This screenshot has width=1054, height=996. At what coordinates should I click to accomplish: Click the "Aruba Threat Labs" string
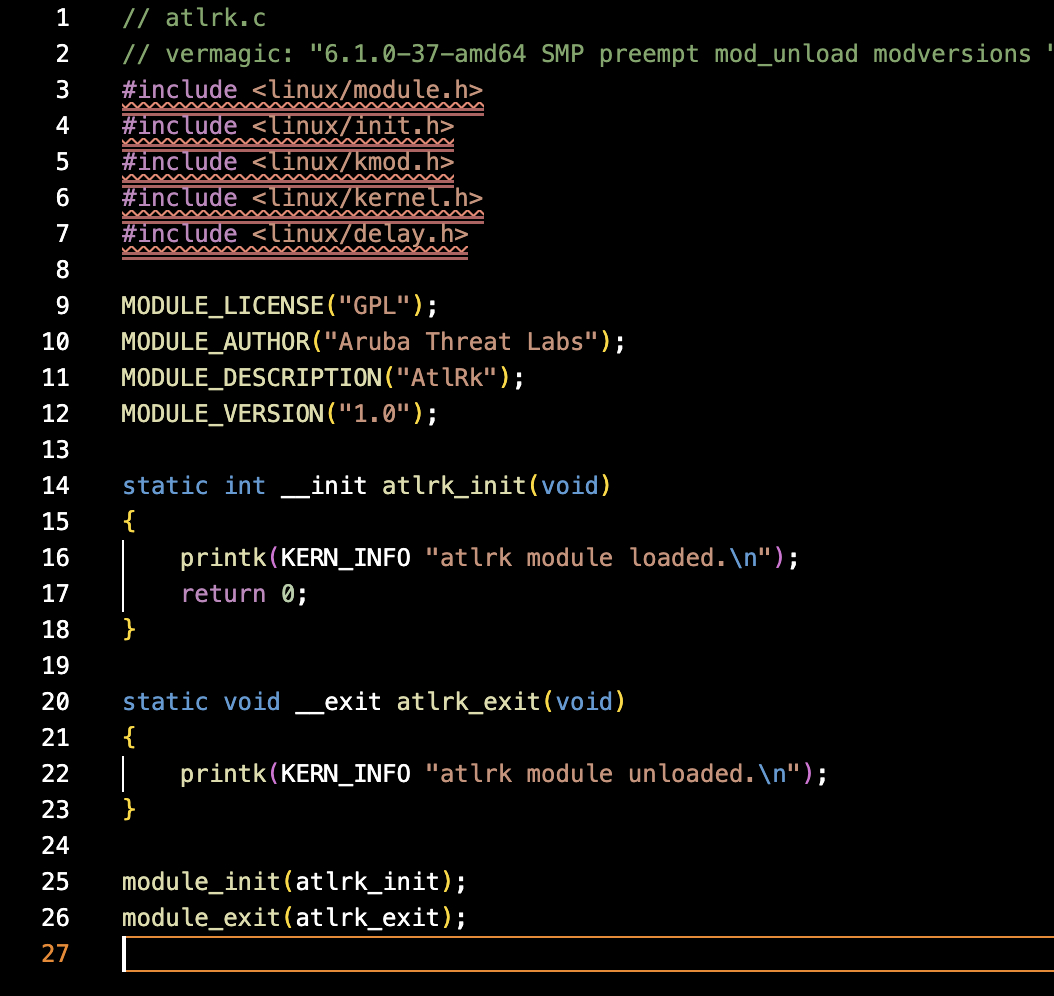[461, 342]
